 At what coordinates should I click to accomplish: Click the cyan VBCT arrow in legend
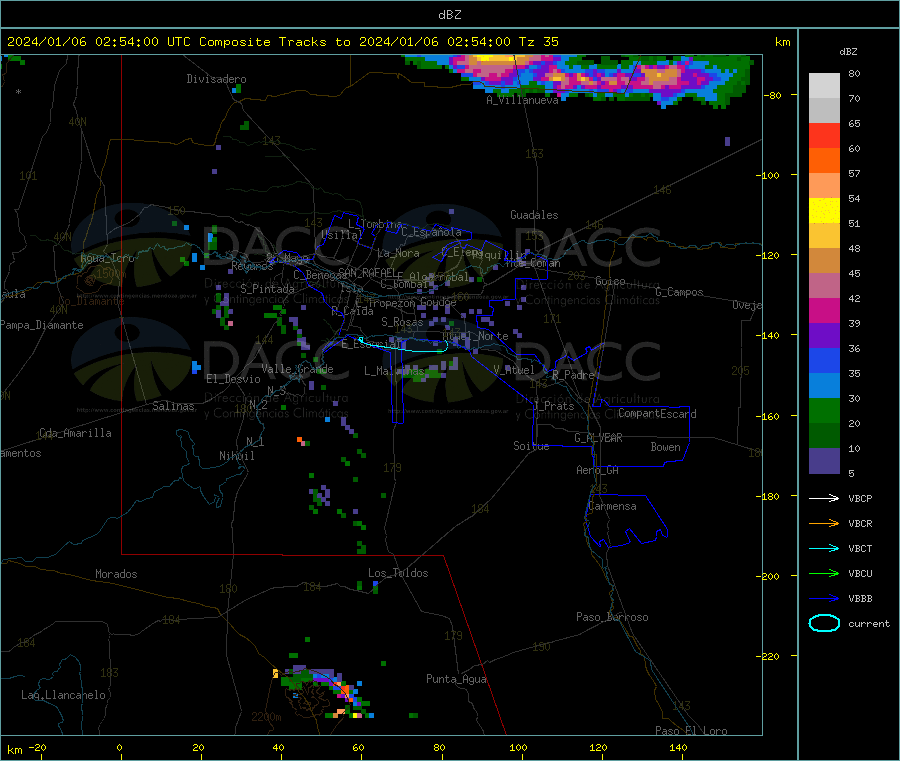click(824, 549)
